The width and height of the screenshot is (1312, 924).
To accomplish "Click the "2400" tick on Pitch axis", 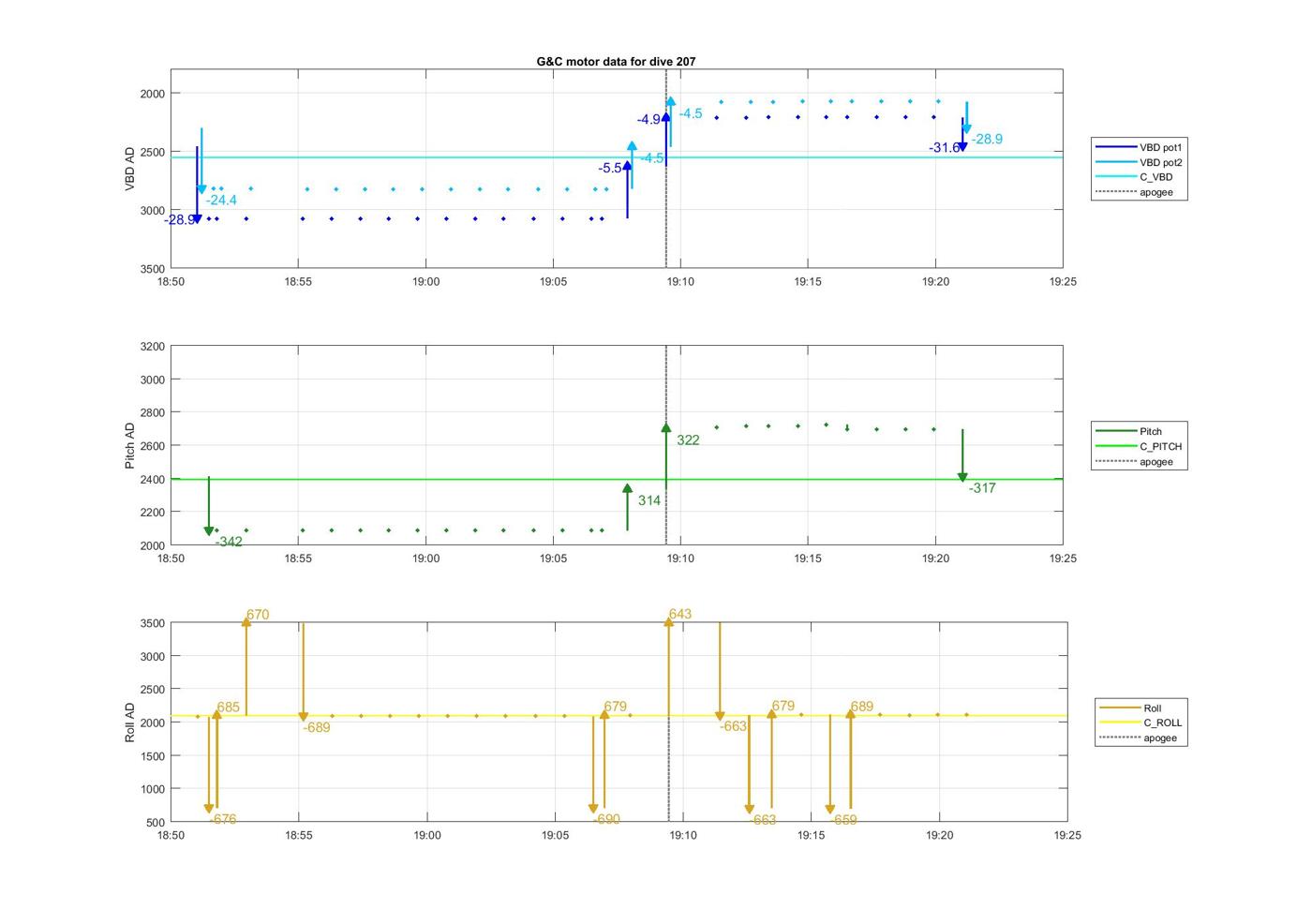I will click(x=152, y=480).
